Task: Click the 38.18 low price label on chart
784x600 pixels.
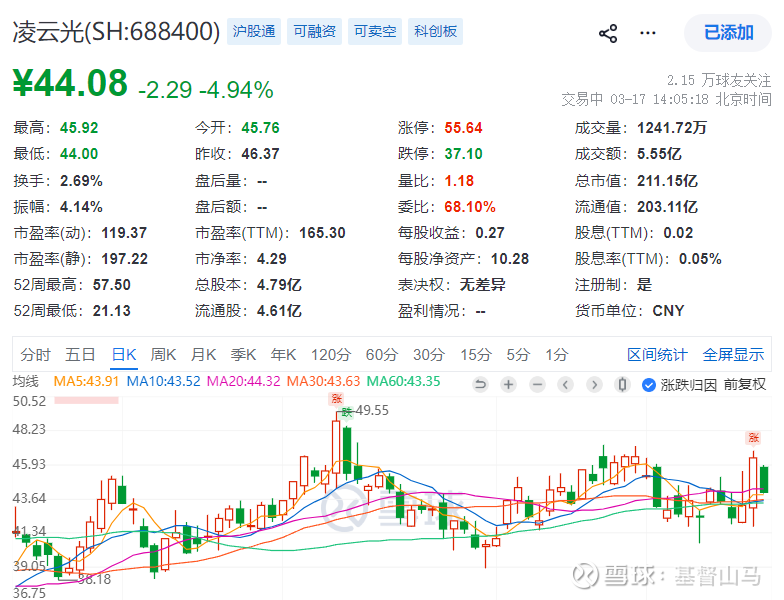Action: point(94,580)
